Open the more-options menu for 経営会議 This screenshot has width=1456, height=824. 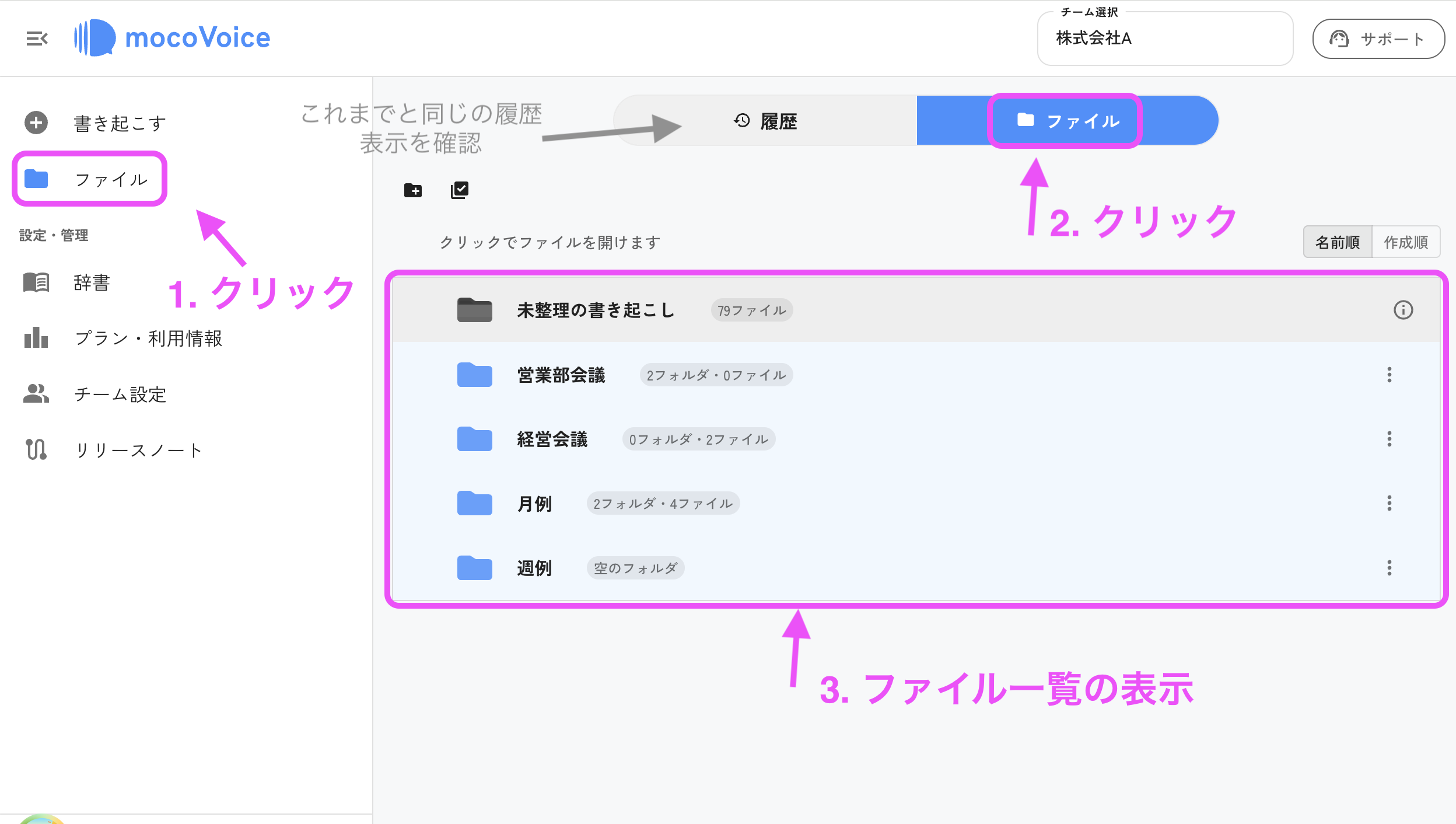pos(1389,439)
